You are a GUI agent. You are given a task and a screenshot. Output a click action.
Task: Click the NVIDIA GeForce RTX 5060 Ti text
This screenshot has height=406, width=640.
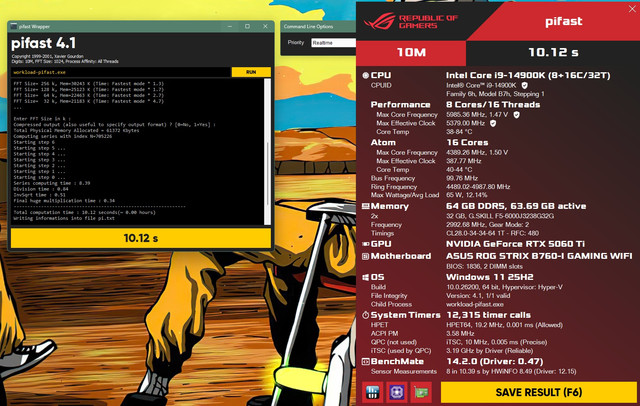(515, 244)
